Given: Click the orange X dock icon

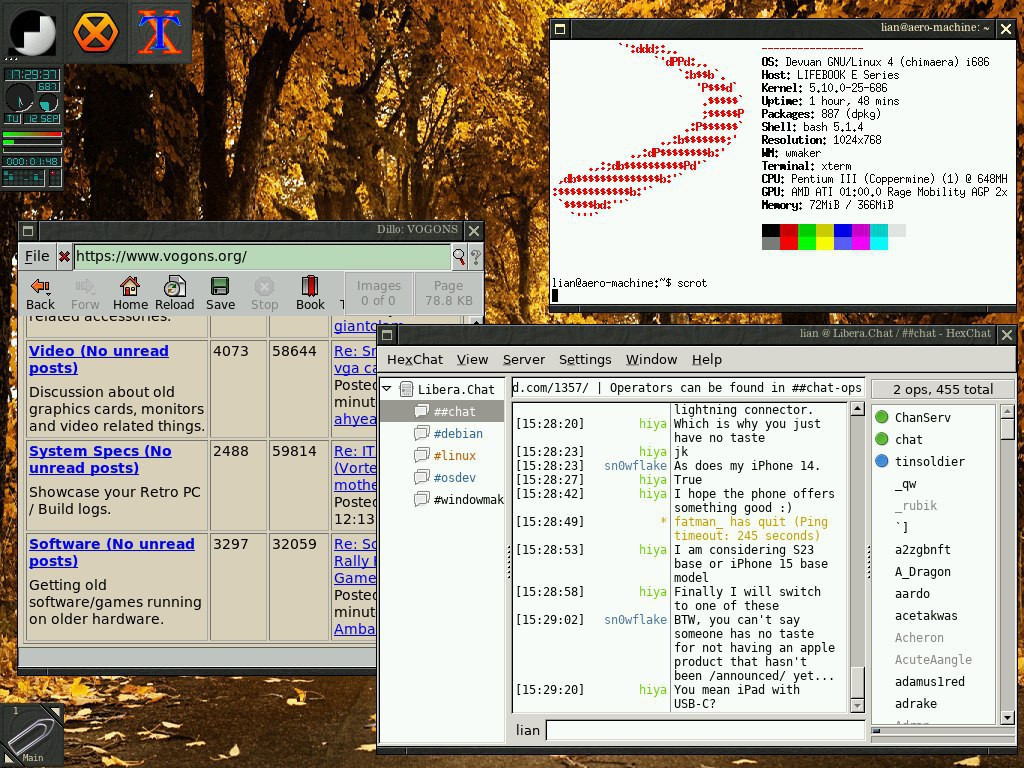Looking at the screenshot, I should tap(95, 31).
